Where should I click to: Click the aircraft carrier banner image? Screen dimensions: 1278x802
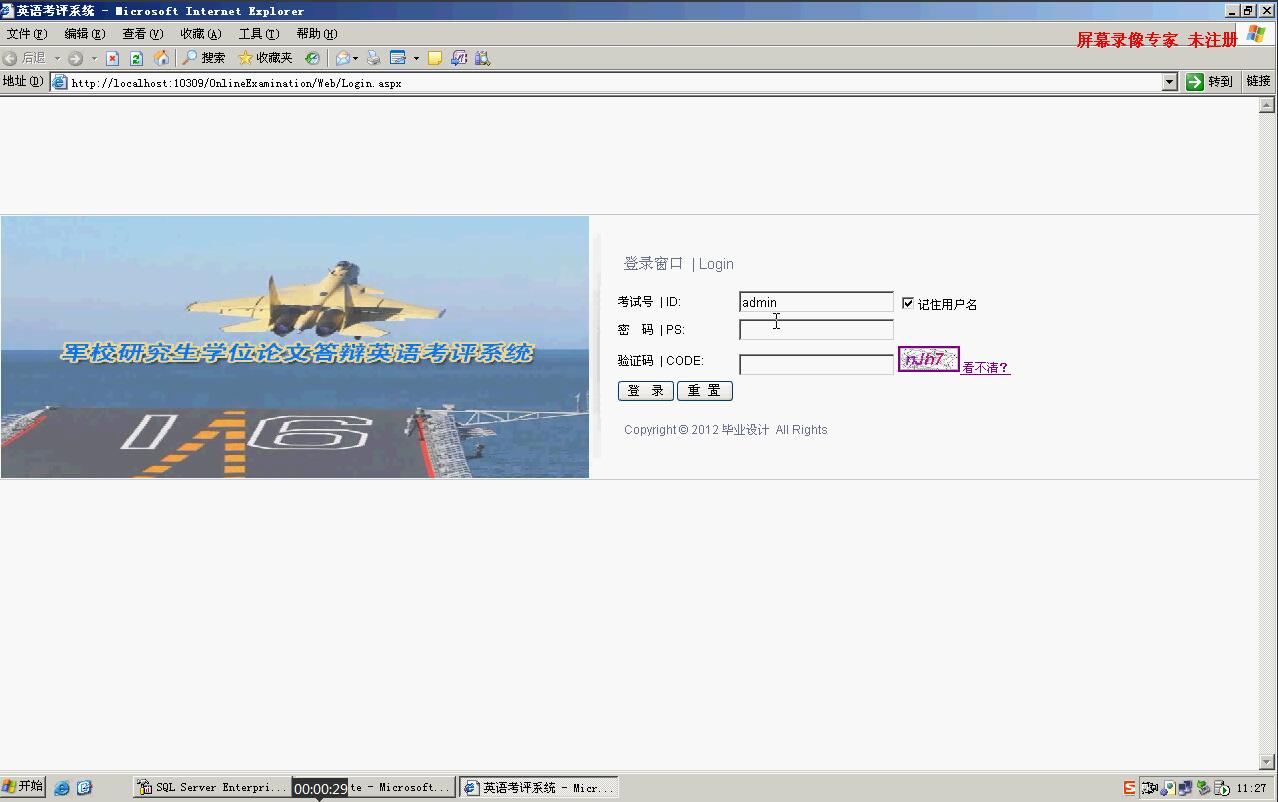(x=295, y=347)
